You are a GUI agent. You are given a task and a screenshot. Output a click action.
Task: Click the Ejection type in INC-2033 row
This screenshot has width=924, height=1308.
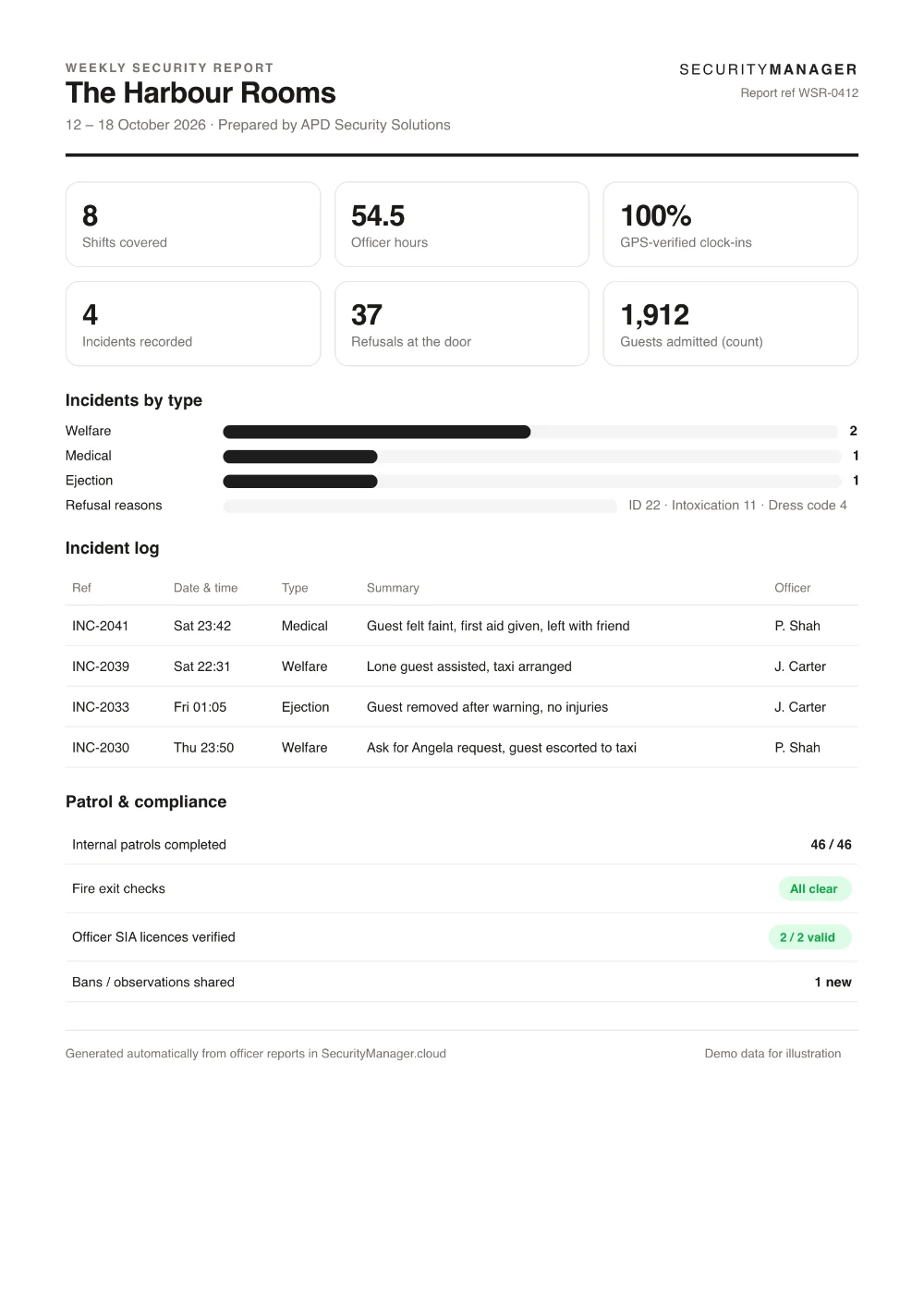306,707
